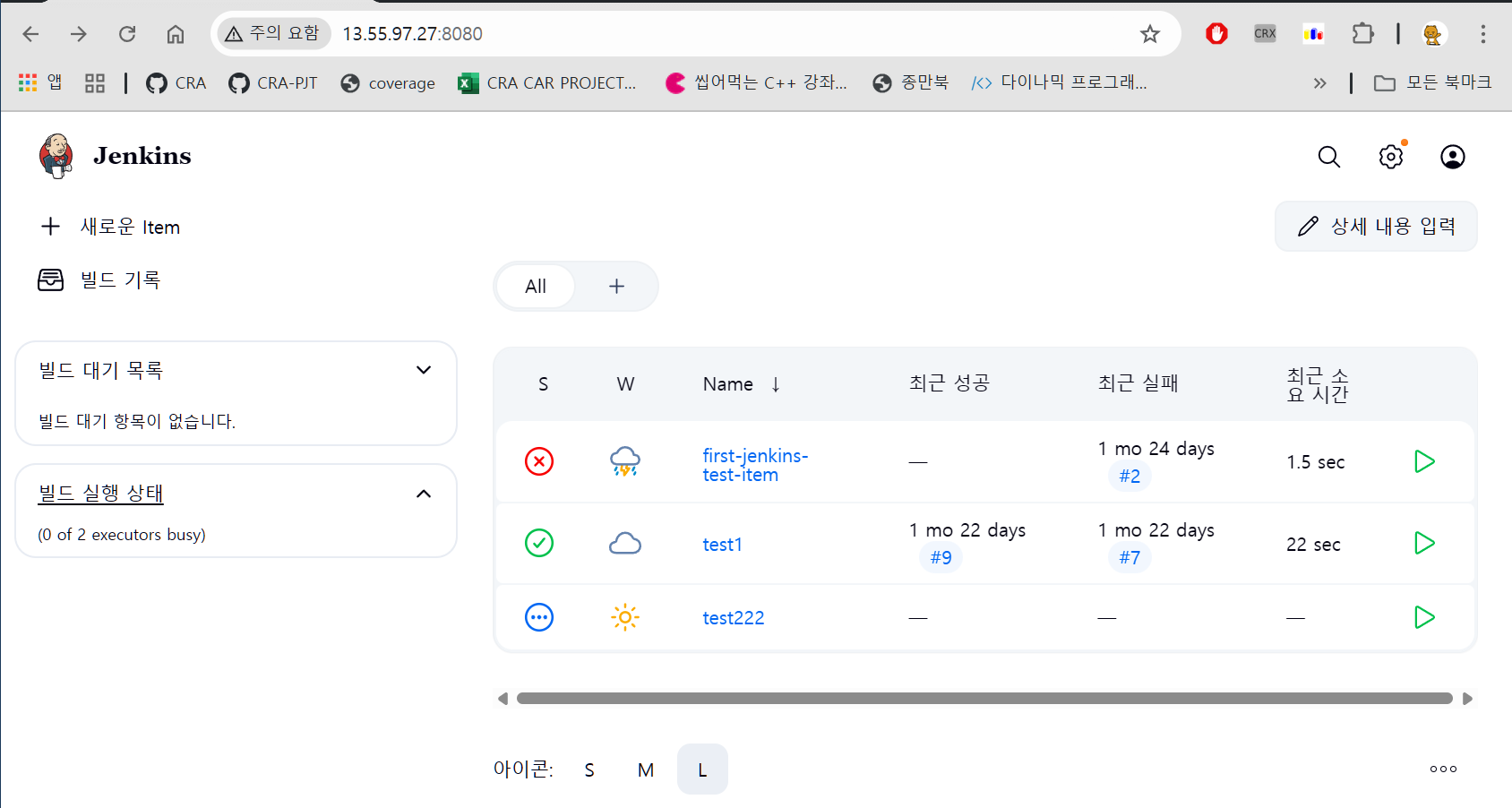Click the horizontal scrollbar under job table
This screenshot has width=1512, height=808.
[984, 699]
